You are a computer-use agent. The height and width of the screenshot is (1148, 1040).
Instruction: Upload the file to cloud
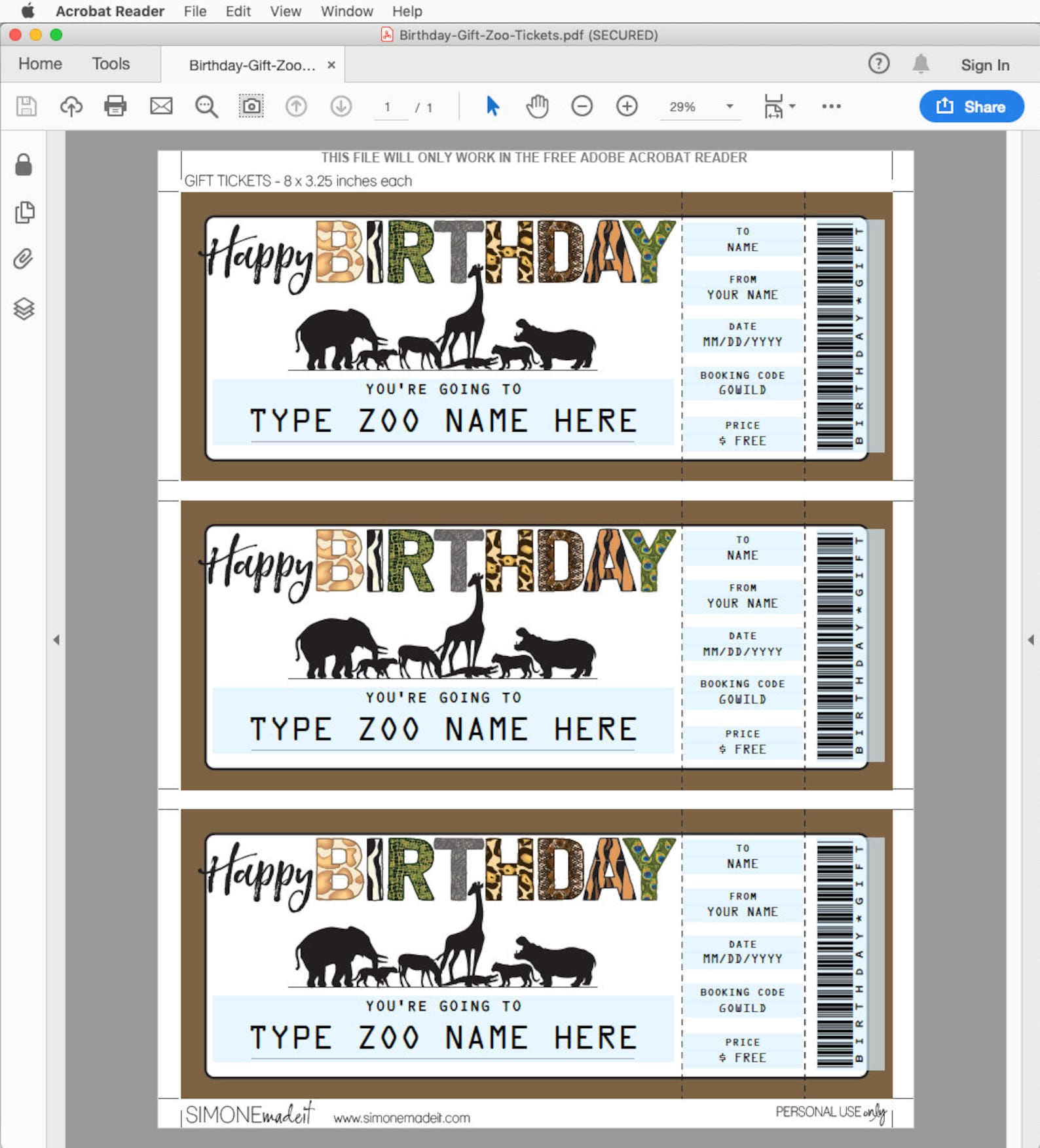[x=71, y=106]
